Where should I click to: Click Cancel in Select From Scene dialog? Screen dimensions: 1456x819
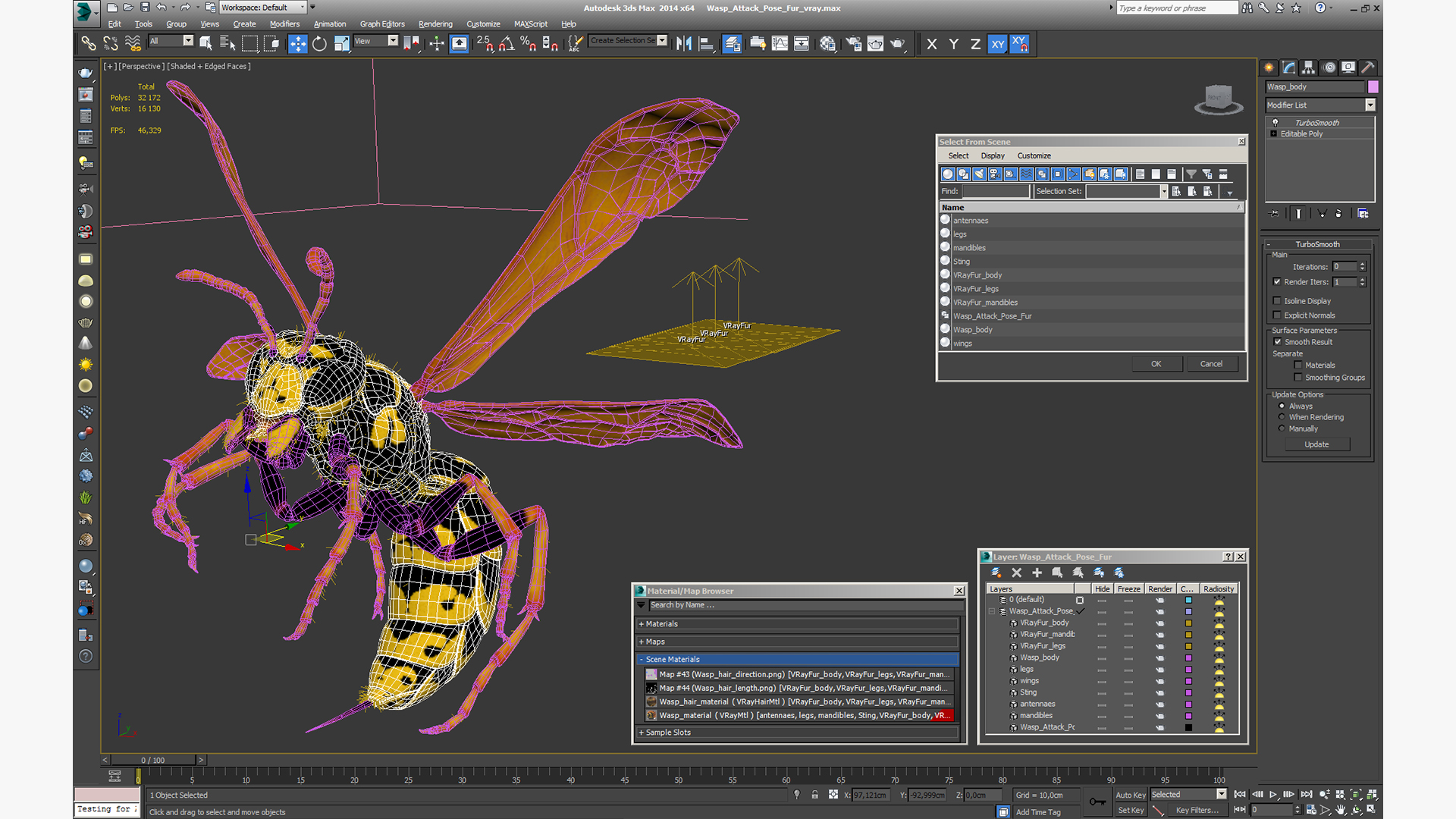pyautogui.click(x=1211, y=364)
